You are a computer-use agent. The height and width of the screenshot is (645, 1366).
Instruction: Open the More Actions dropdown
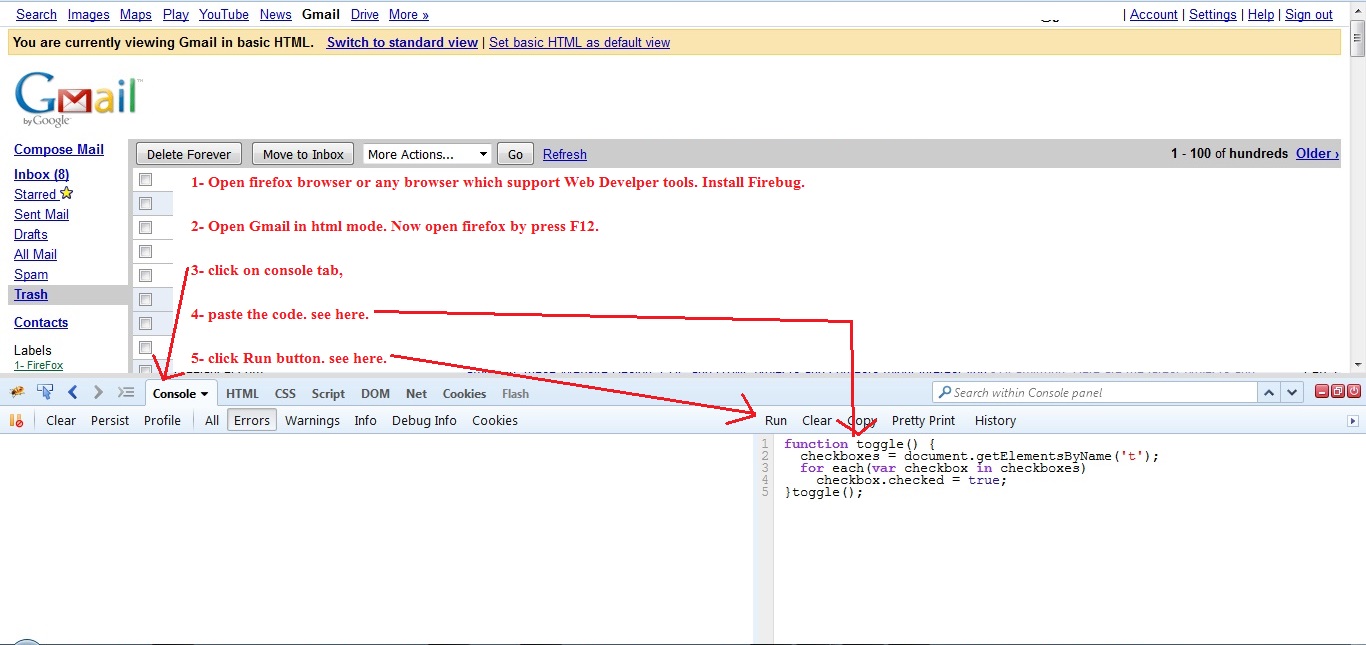pos(427,154)
